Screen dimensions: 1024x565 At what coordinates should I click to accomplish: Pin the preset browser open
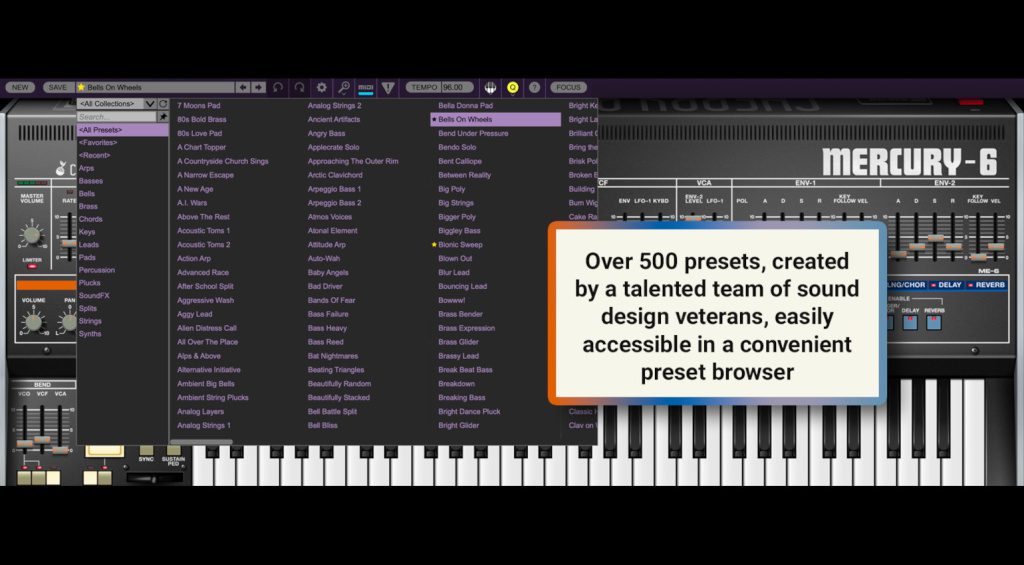[x=163, y=117]
